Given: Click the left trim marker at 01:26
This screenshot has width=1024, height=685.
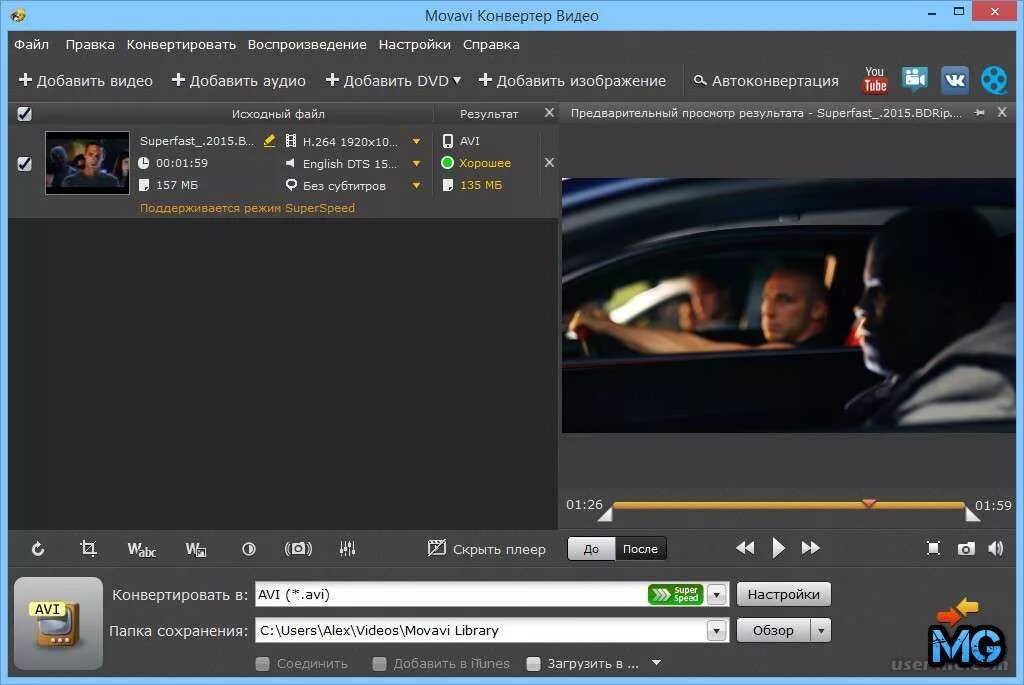Looking at the screenshot, I should coord(605,514).
